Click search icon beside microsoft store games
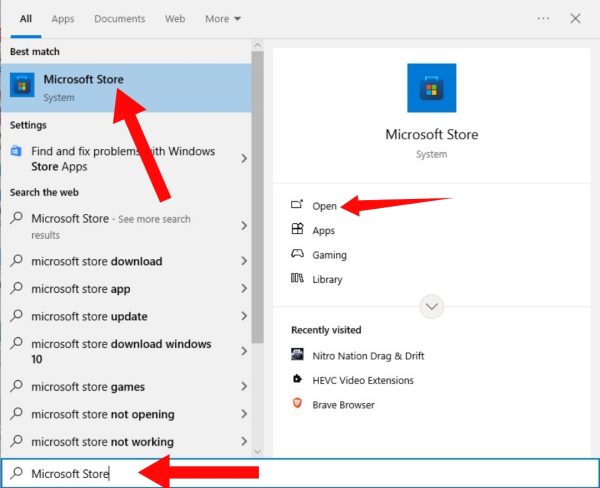 tap(16, 386)
